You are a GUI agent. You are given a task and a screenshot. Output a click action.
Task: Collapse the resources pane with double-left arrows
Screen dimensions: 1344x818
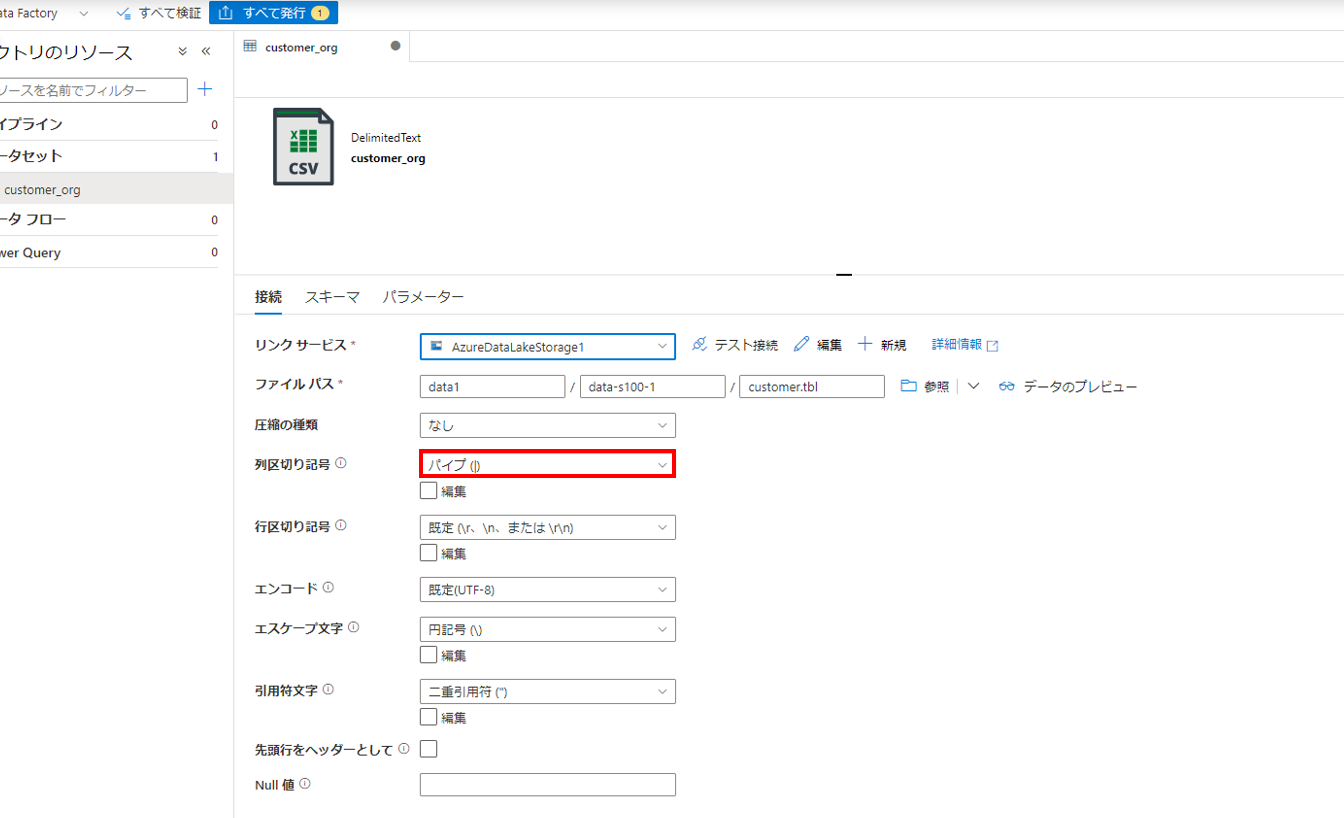click(206, 51)
